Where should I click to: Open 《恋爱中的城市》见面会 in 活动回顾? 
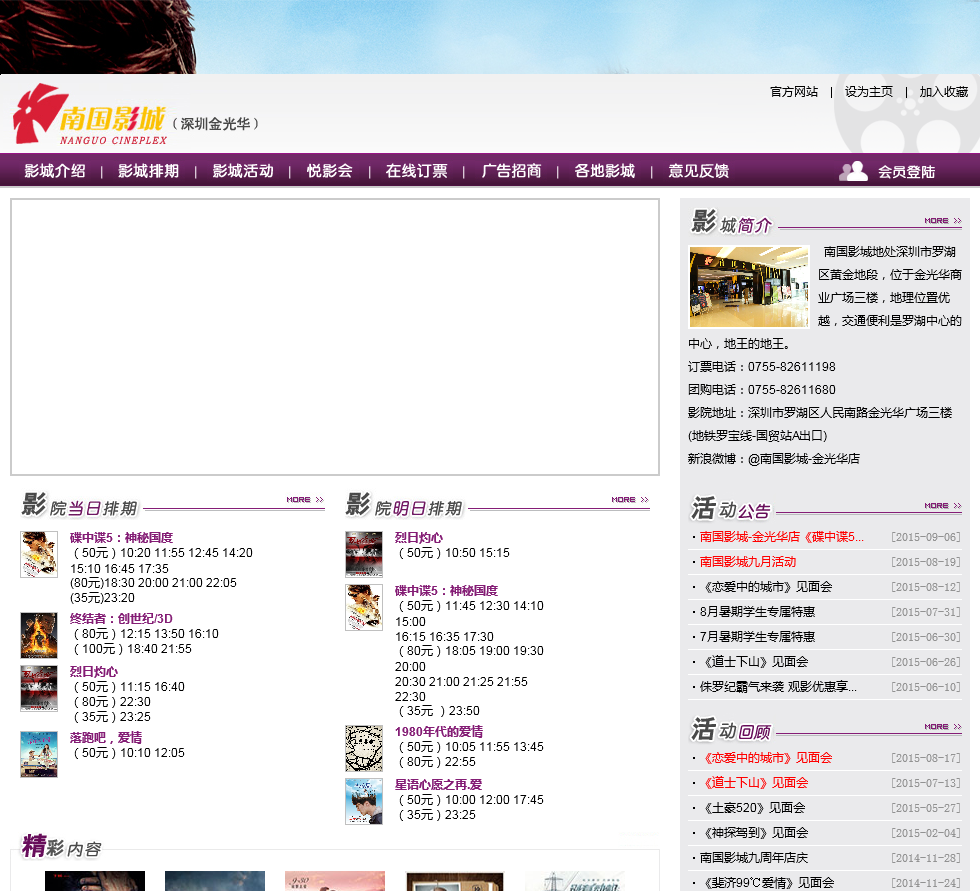pyautogui.click(x=766, y=758)
